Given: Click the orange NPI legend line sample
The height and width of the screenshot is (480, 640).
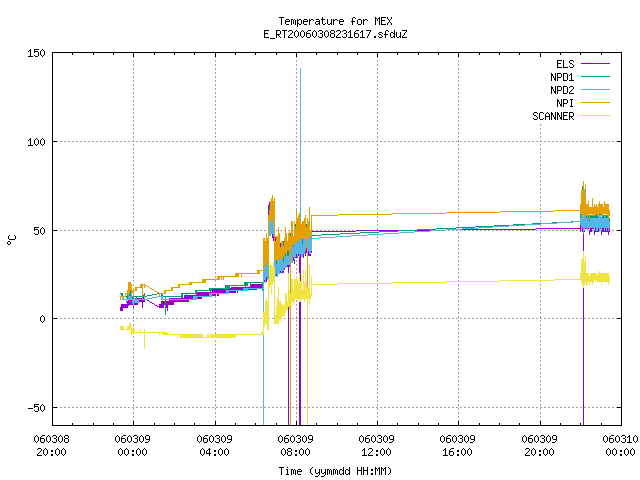Looking at the screenshot, I should tap(595, 103).
